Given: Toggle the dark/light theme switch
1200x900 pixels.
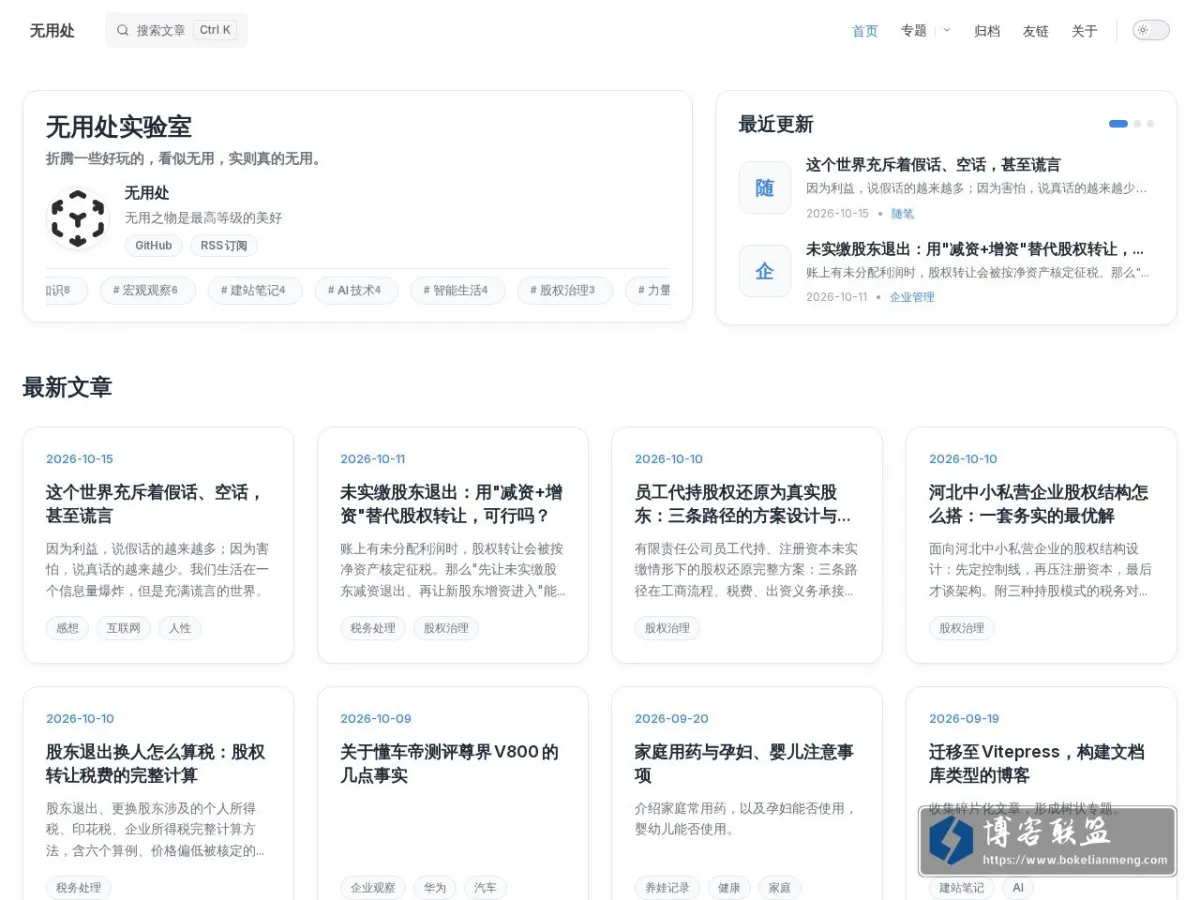Looking at the screenshot, I should [1151, 30].
